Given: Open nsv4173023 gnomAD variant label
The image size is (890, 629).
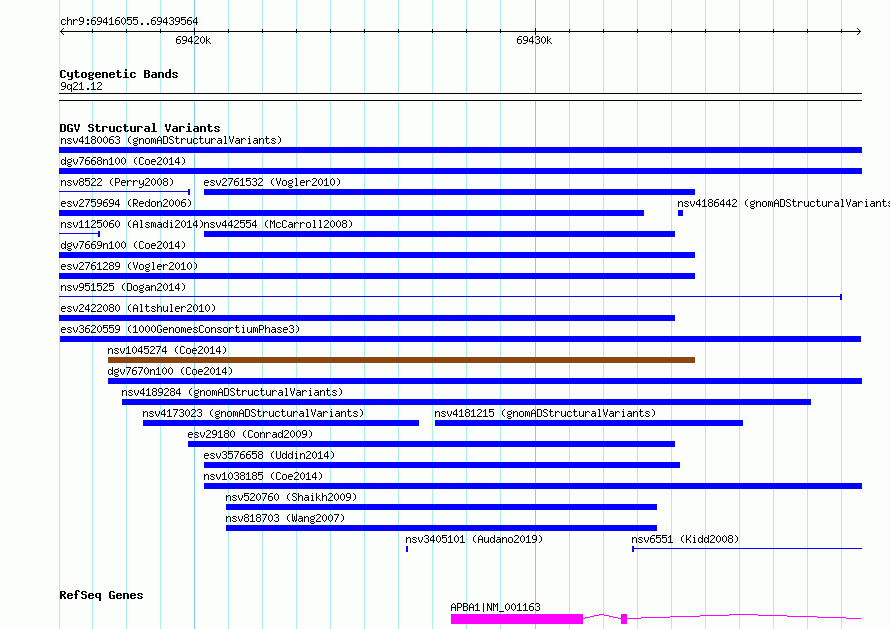Looking at the screenshot, I should [253, 413].
